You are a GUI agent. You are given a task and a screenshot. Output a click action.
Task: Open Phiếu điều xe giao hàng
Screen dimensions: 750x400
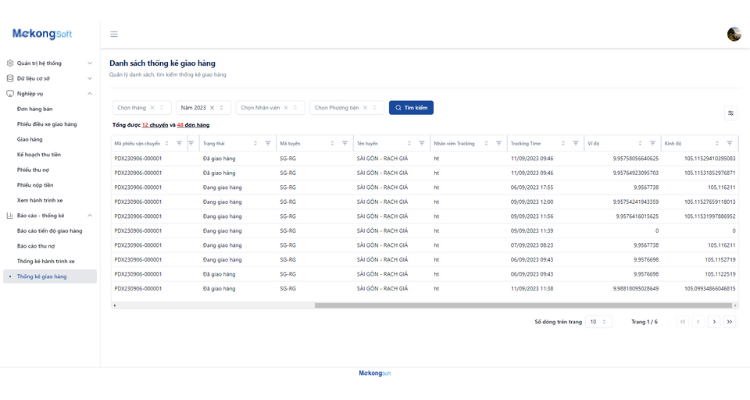tap(47, 124)
